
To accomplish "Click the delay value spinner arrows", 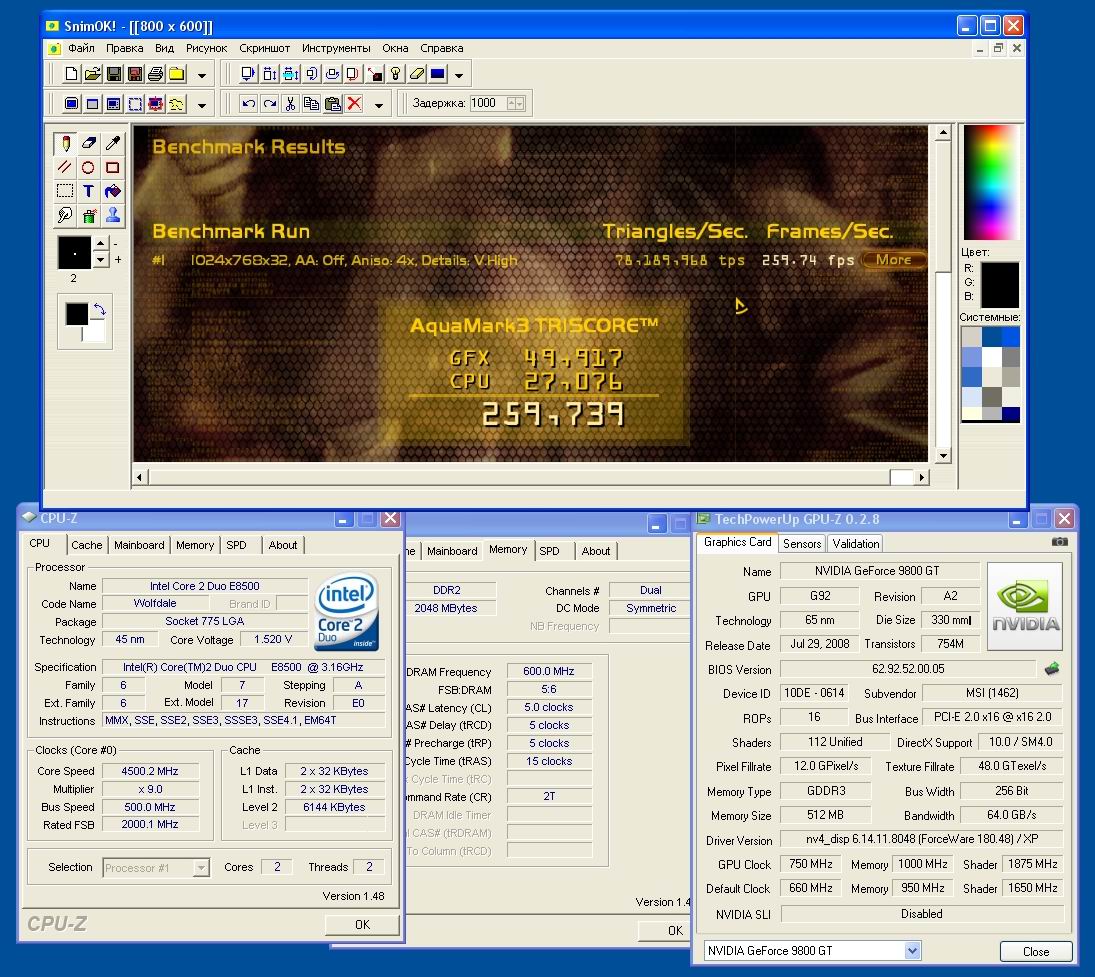I will (515, 103).
